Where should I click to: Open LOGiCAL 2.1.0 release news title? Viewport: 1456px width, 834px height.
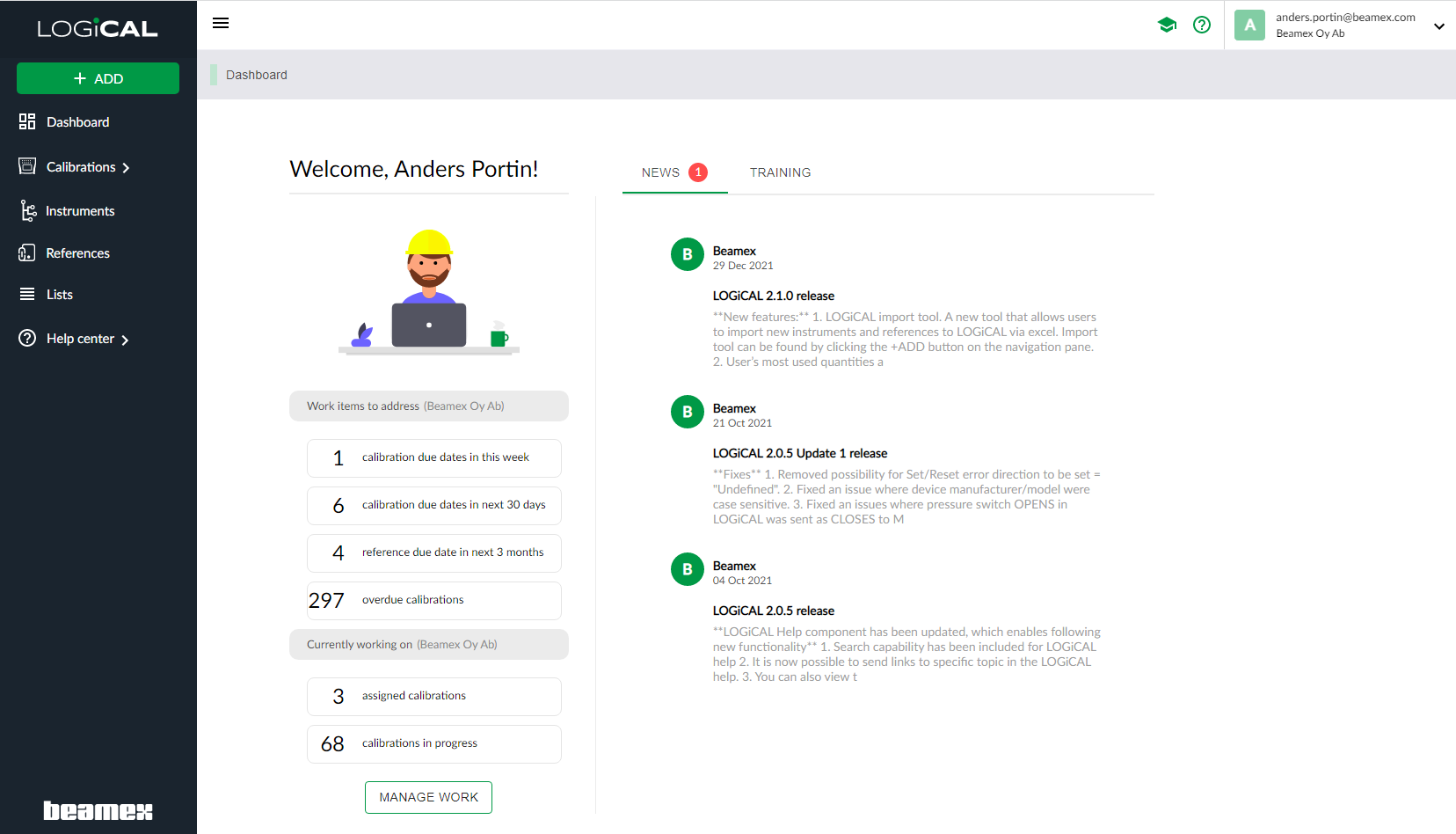pyautogui.click(x=774, y=296)
